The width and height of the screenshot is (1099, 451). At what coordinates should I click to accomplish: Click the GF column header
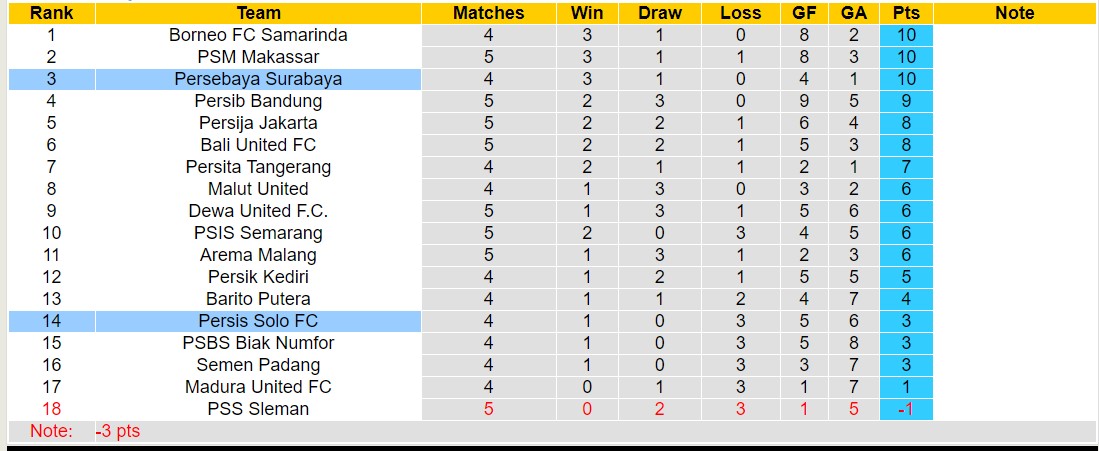(x=803, y=13)
